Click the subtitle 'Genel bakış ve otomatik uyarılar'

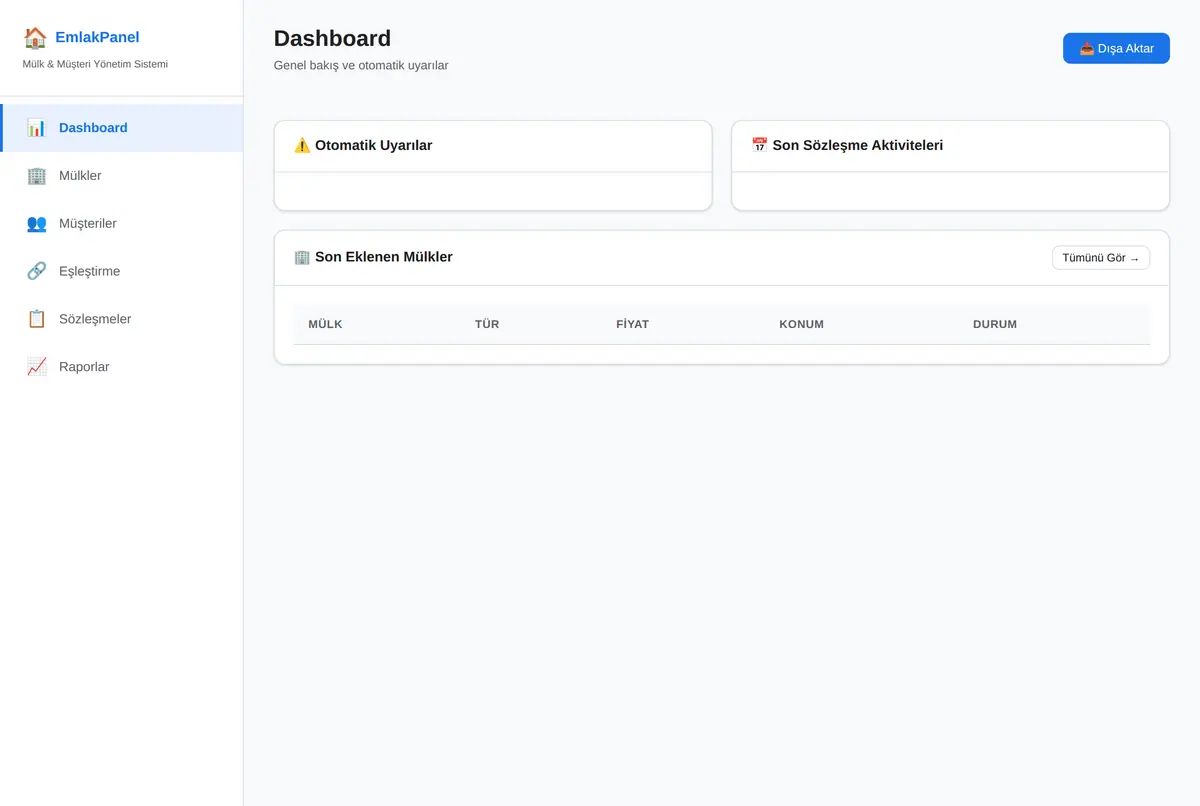tap(361, 65)
